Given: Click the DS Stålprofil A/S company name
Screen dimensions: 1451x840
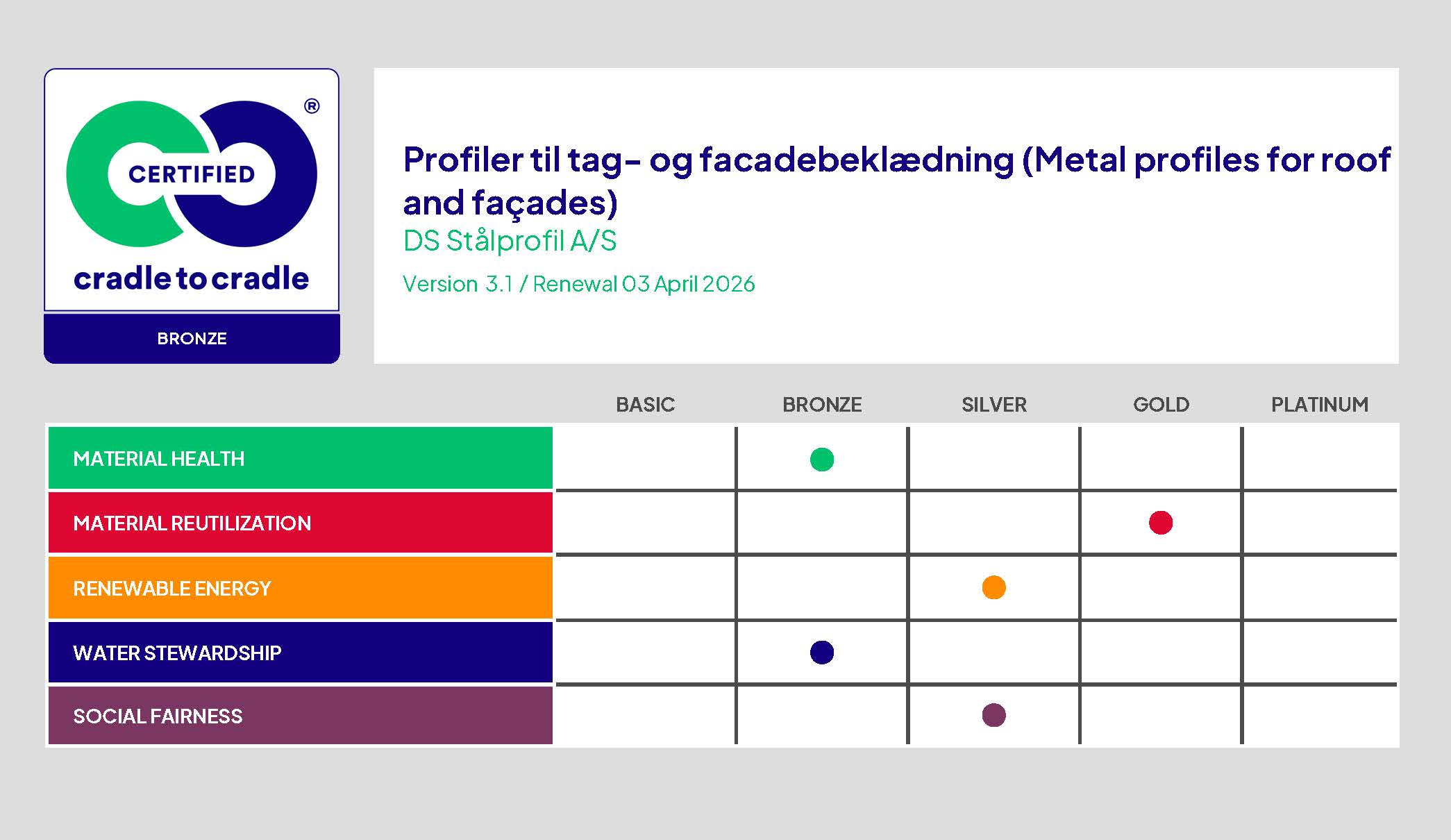Looking at the screenshot, I should point(510,241).
